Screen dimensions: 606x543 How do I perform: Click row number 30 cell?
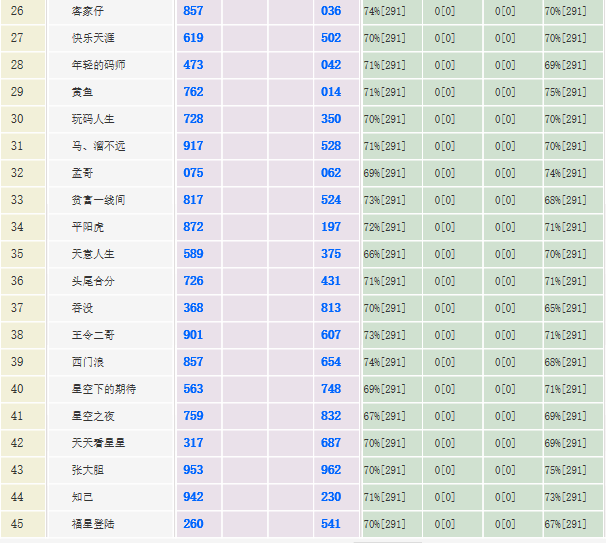coord(17,119)
